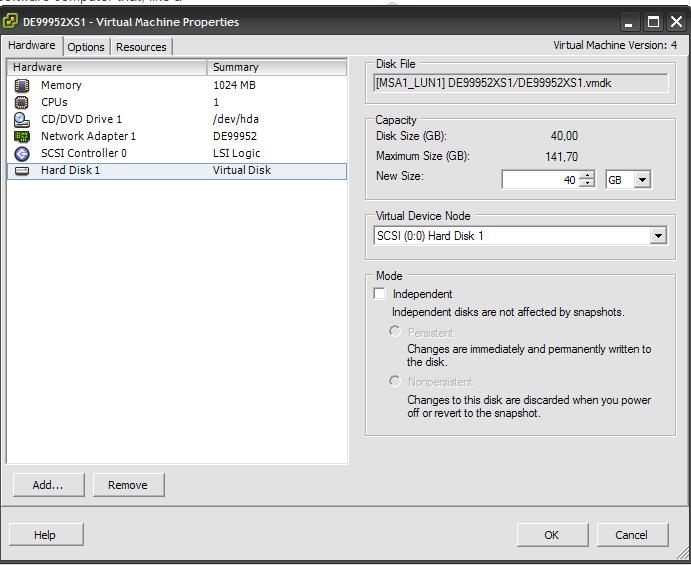691x565 pixels.
Task: Enable the Independent disk mode checkbox
Action: 379,294
